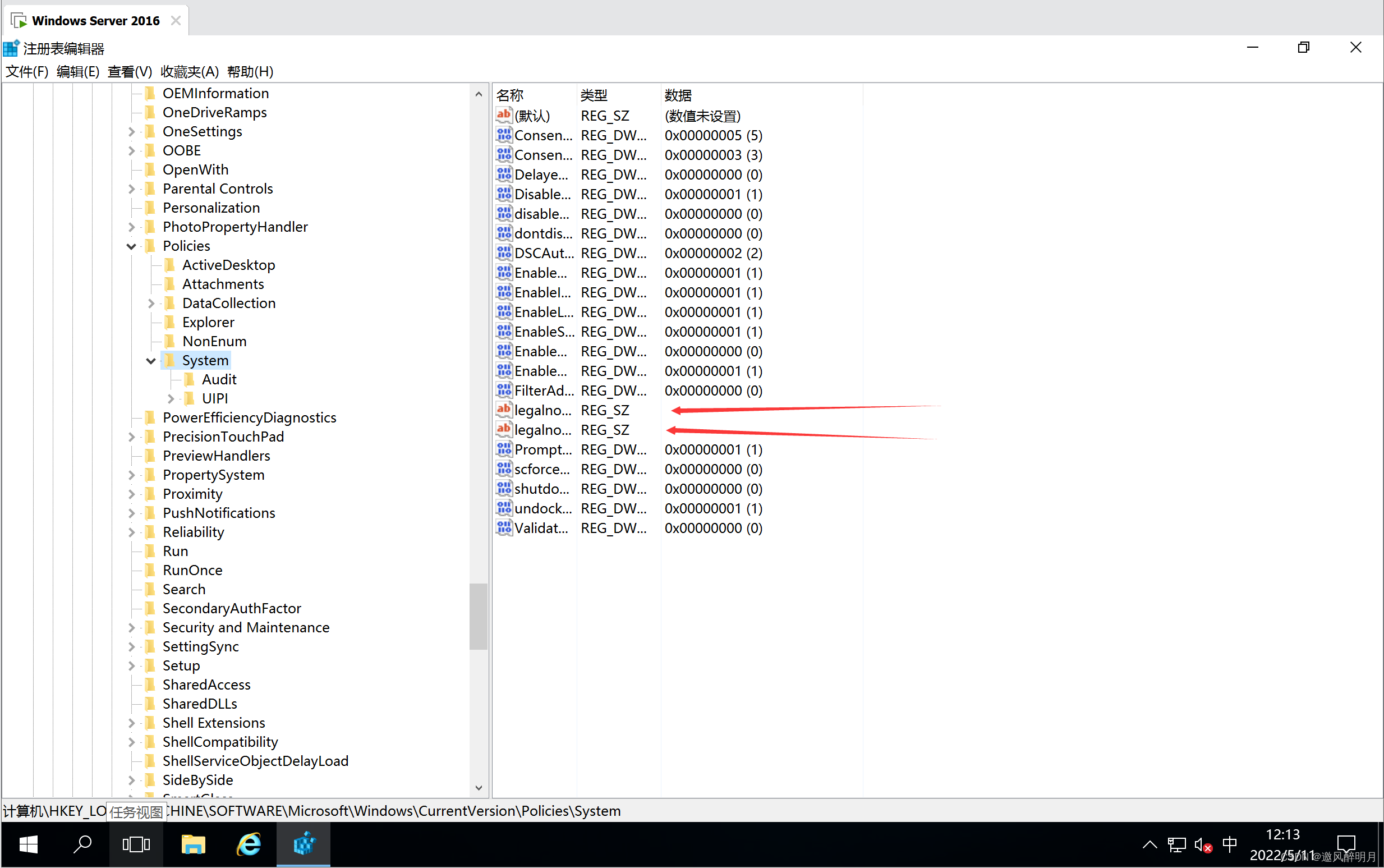1384x868 pixels.
Task: Collapse the System tree node
Action: 150,361
